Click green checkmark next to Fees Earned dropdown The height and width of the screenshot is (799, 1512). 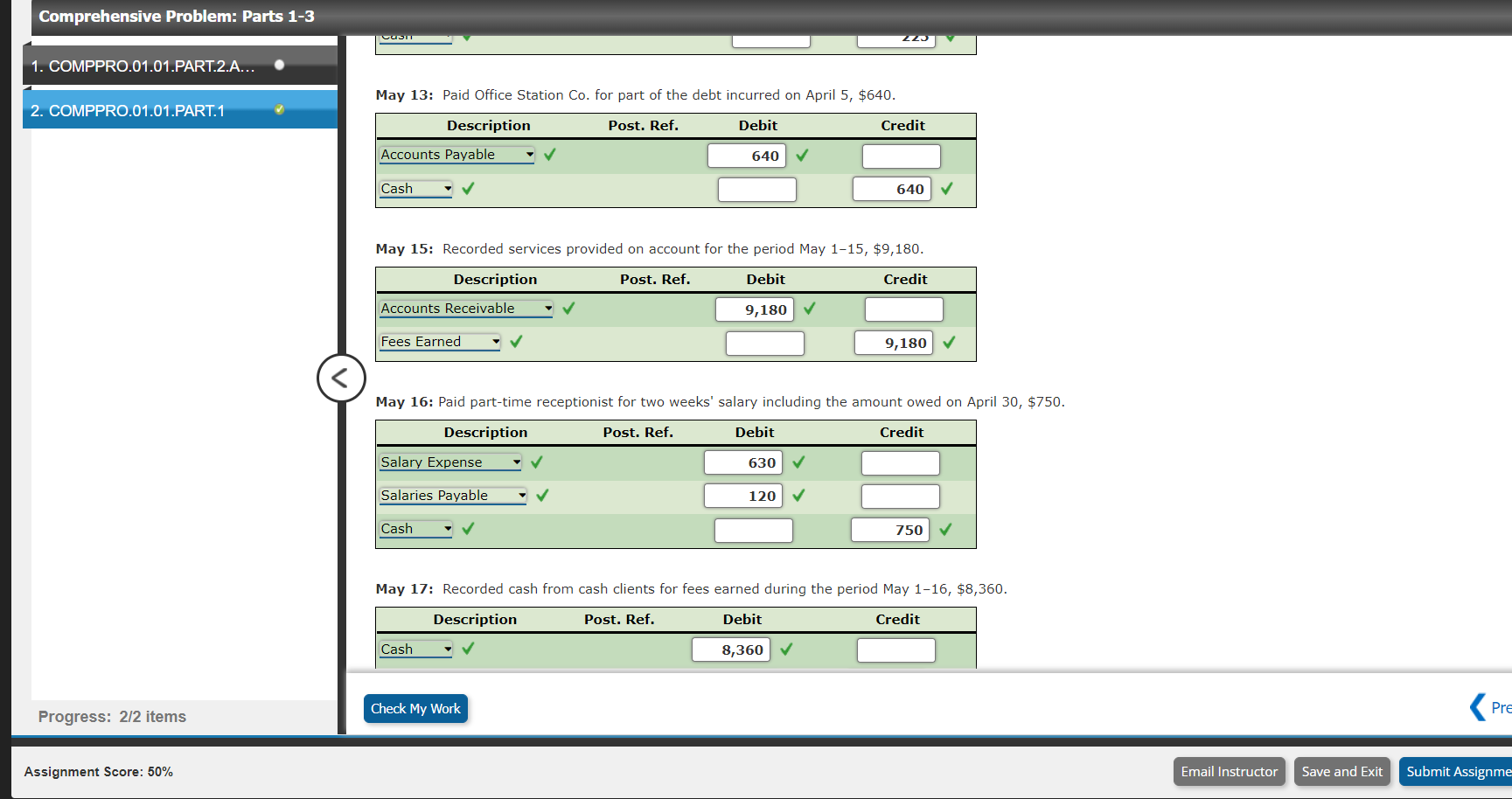pyautogui.click(x=516, y=342)
